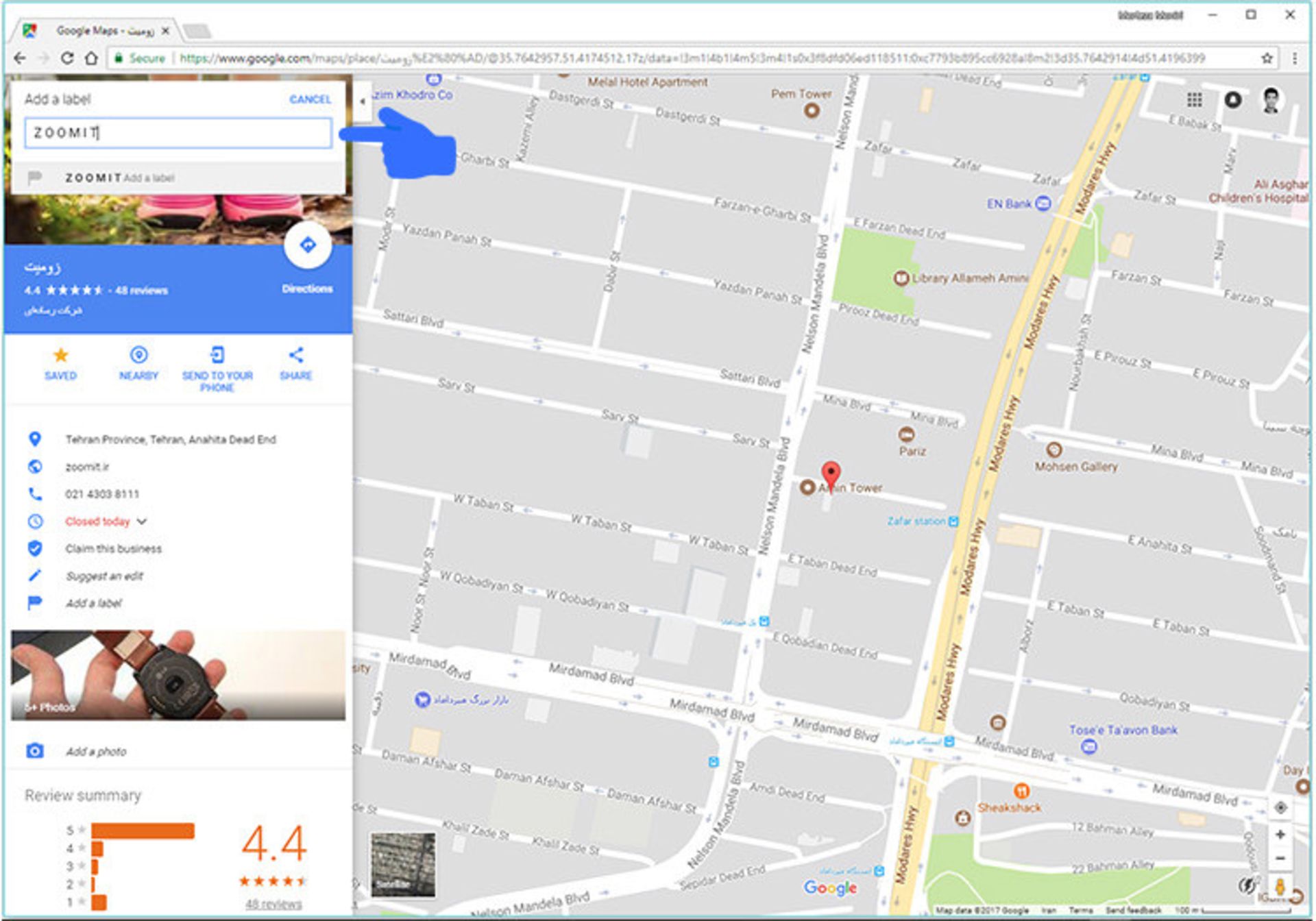Cancel adding a label
This screenshot has width=1316, height=921.
[310, 99]
